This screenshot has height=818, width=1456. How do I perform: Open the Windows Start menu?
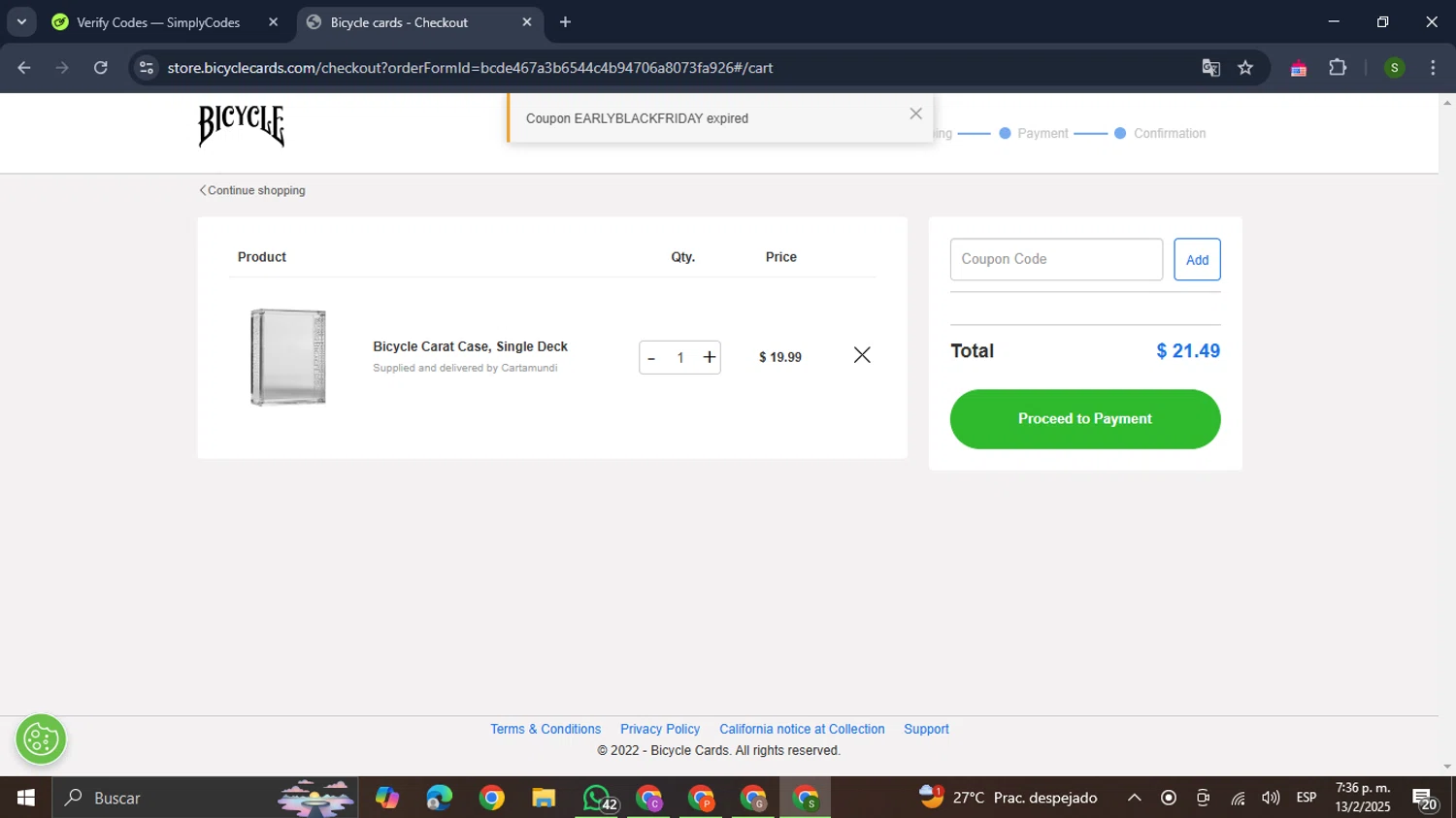(26, 798)
